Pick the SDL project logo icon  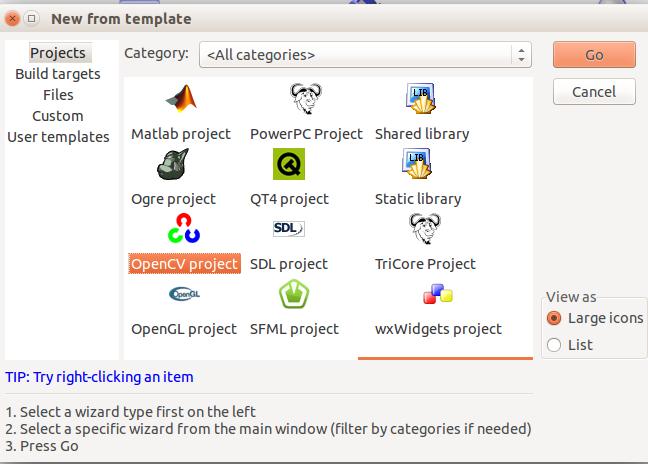click(x=289, y=228)
